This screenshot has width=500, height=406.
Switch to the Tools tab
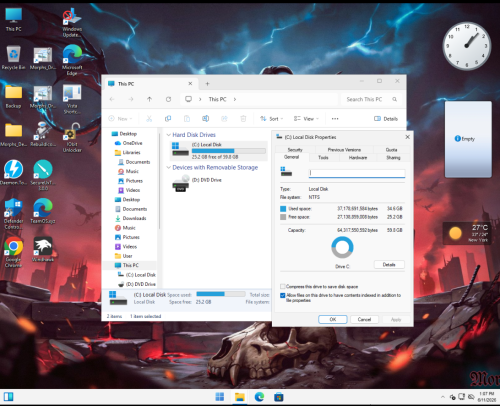[x=323, y=158]
